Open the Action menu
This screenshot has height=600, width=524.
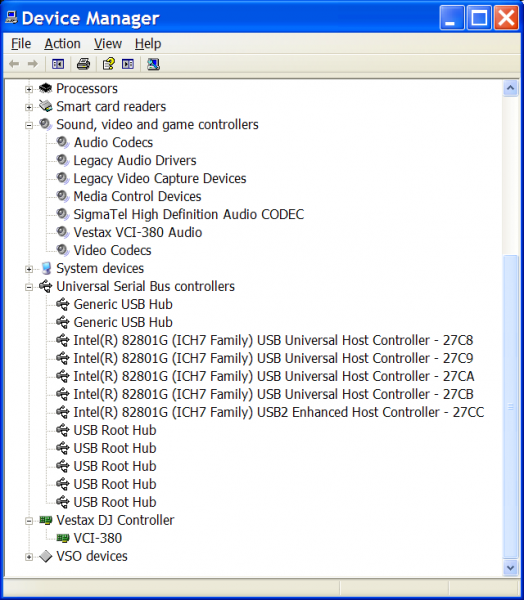pos(62,44)
